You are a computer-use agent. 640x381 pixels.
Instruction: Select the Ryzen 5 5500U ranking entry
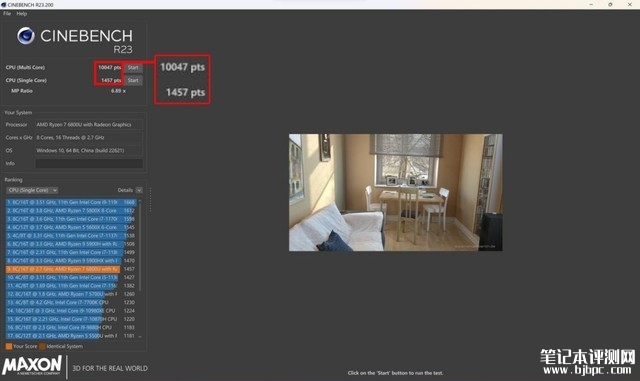click(70, 336)
